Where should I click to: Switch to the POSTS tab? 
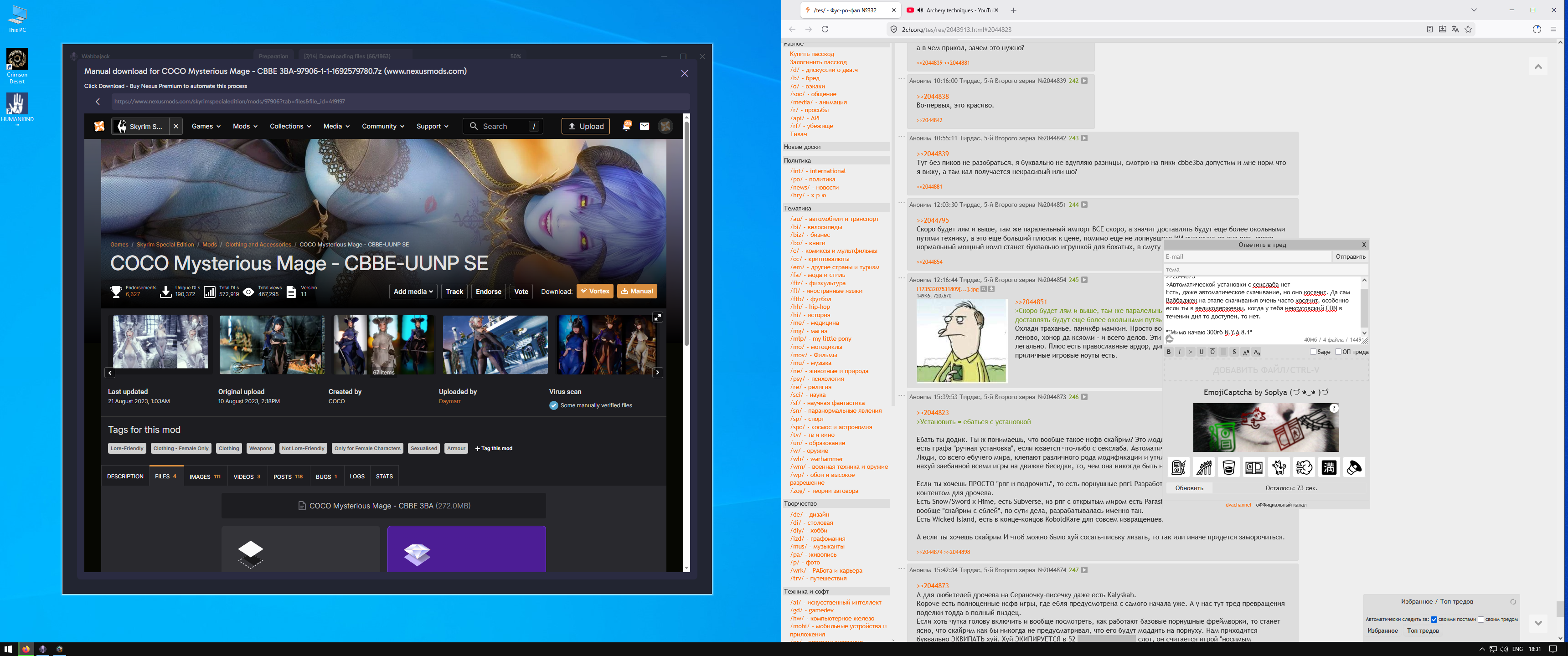point(288,477)
